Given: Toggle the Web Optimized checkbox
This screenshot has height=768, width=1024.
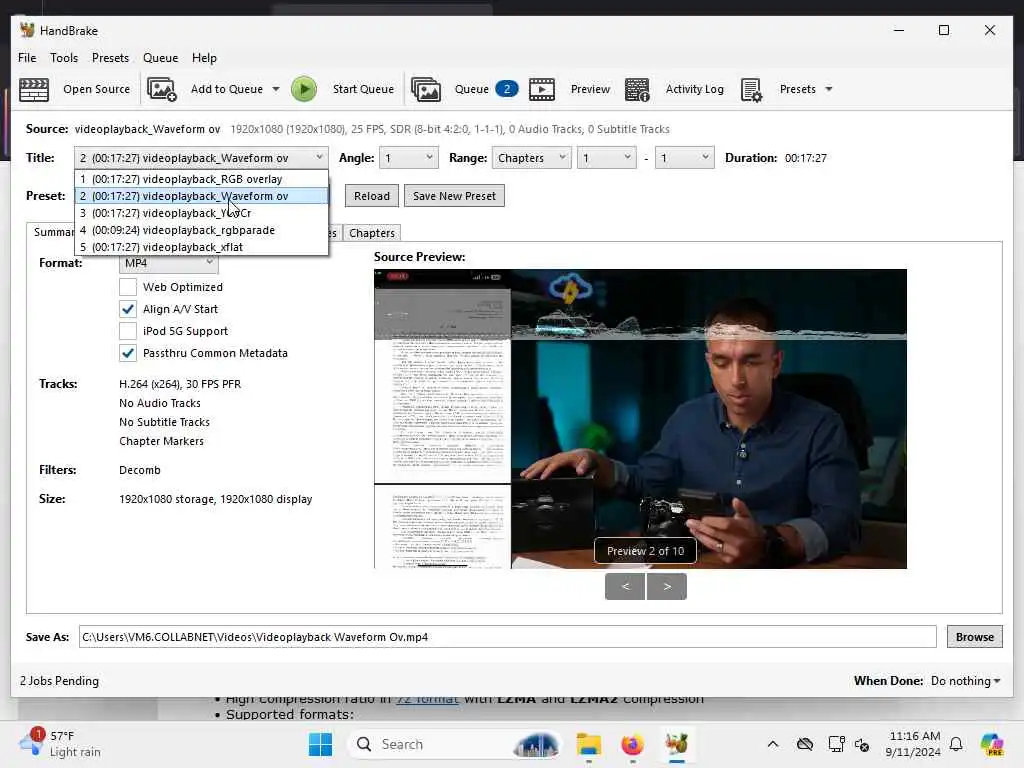Looking at the screenshot, I should (128, 287).
